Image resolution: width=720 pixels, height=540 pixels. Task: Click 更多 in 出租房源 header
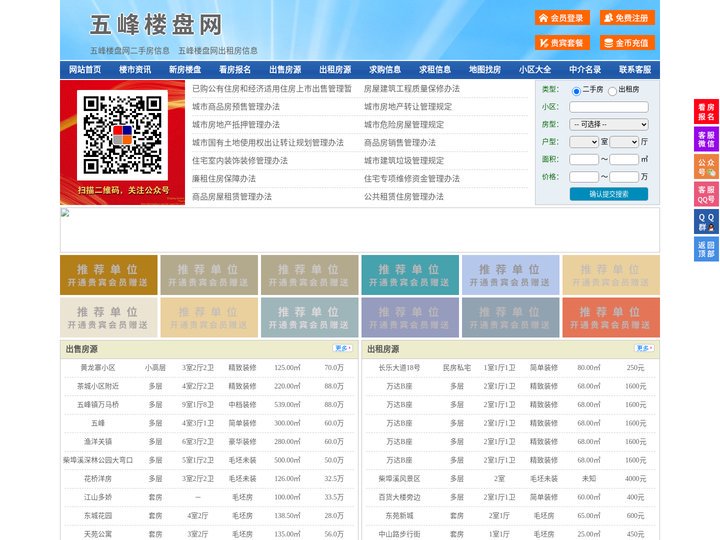pyautogui.click(x=644, y=349)
